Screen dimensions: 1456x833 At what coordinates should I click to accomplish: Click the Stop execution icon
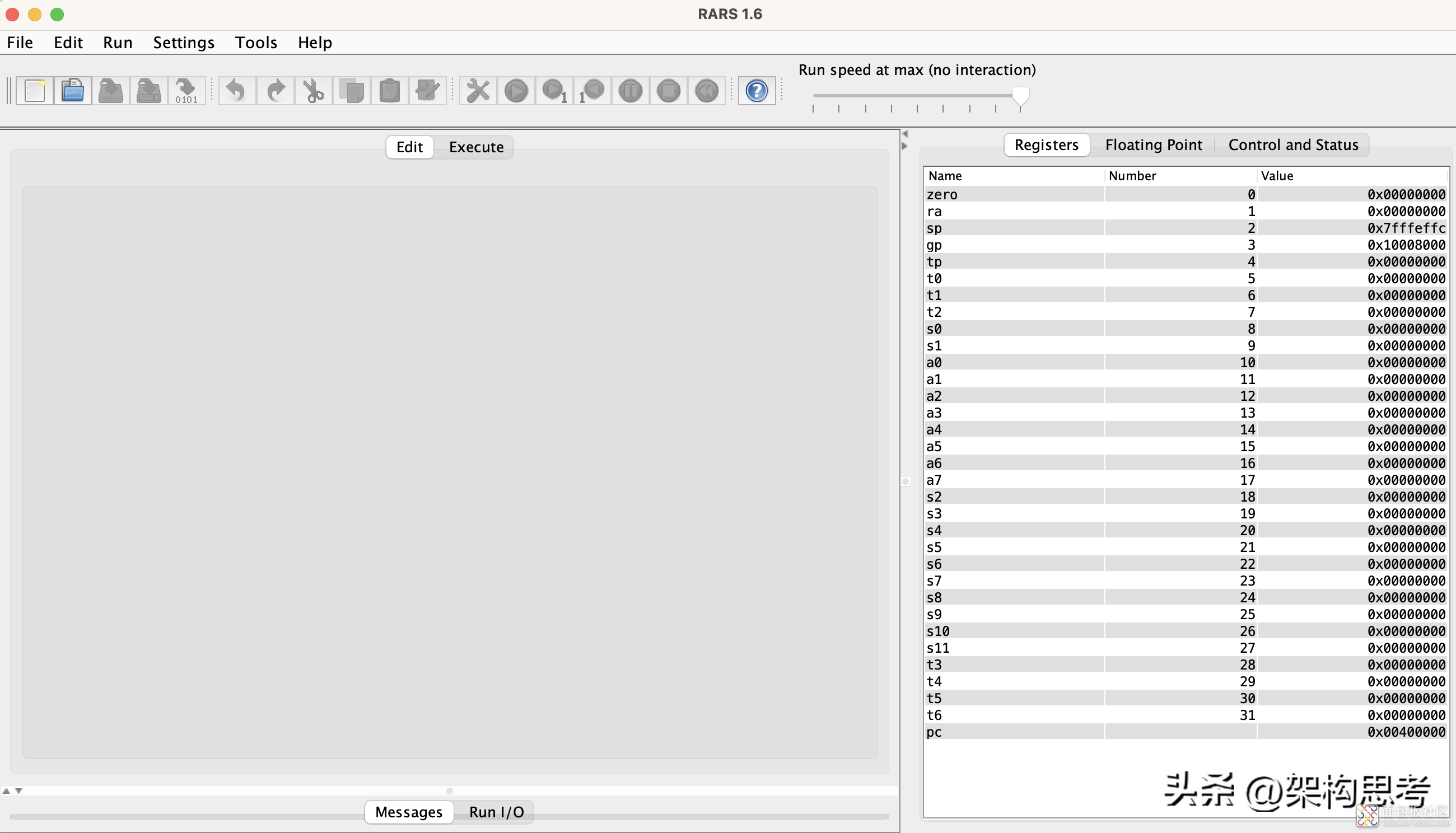tap(669, 90)
